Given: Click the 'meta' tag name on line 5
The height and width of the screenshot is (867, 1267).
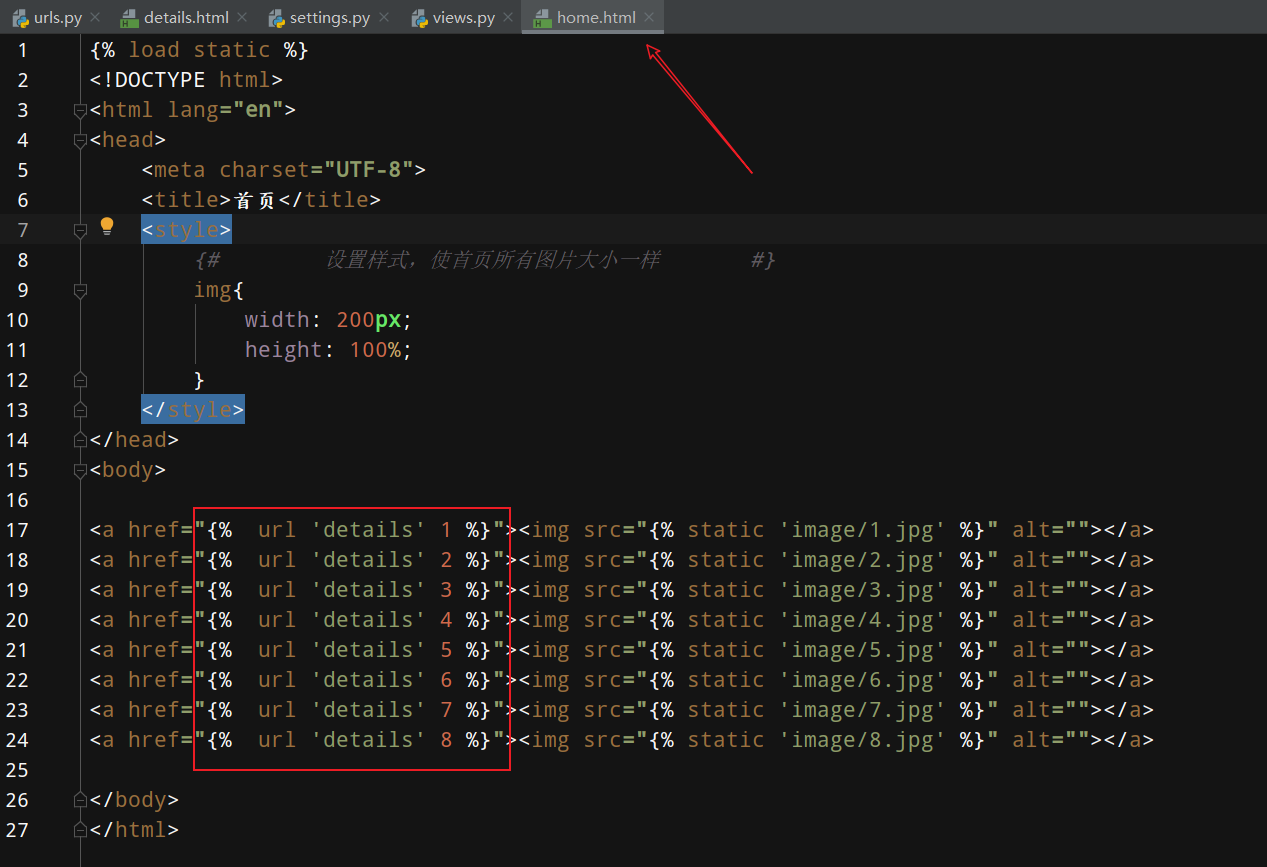Looking at the screenshot, I should [x=180, y=170].
